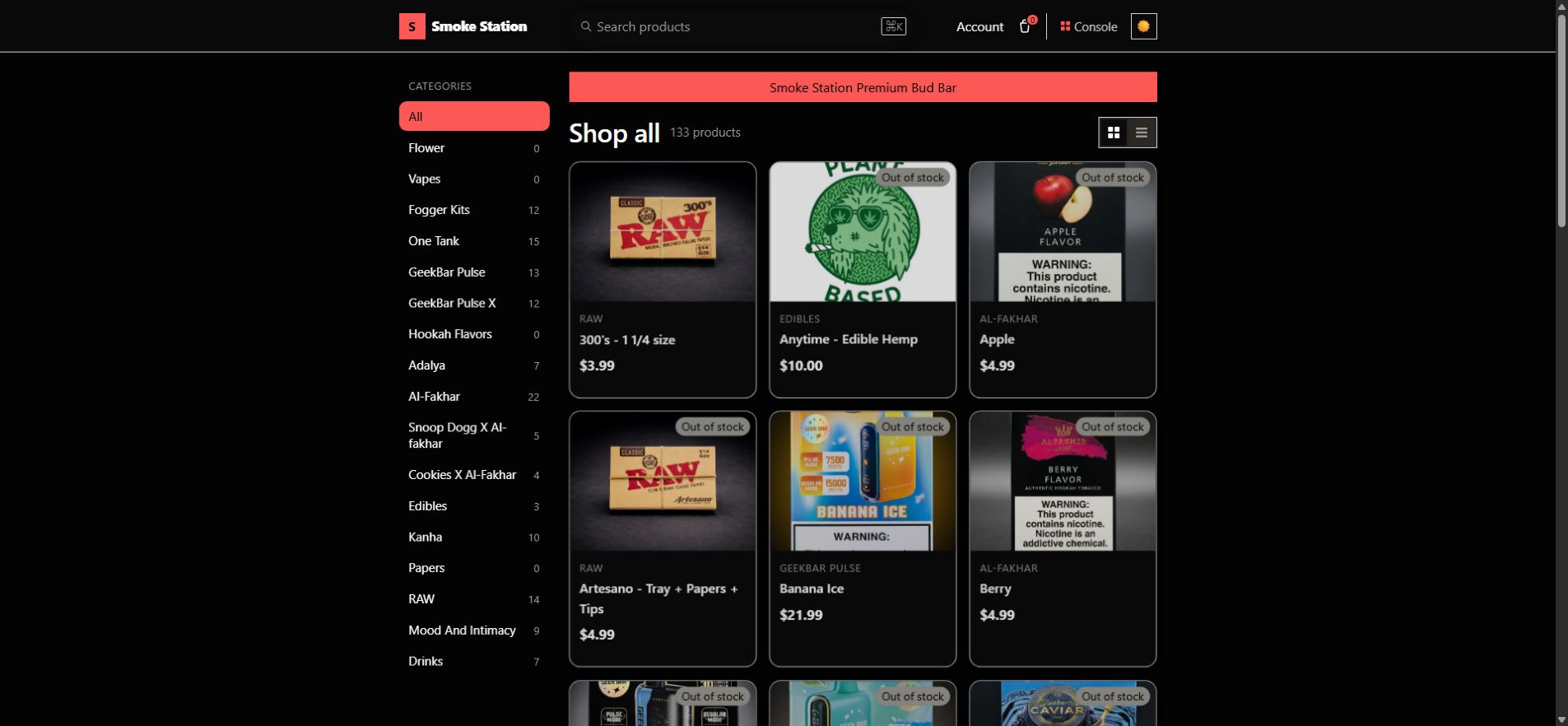
Task: Select the GeekBar Pulse category
Action: pos(474,272)
